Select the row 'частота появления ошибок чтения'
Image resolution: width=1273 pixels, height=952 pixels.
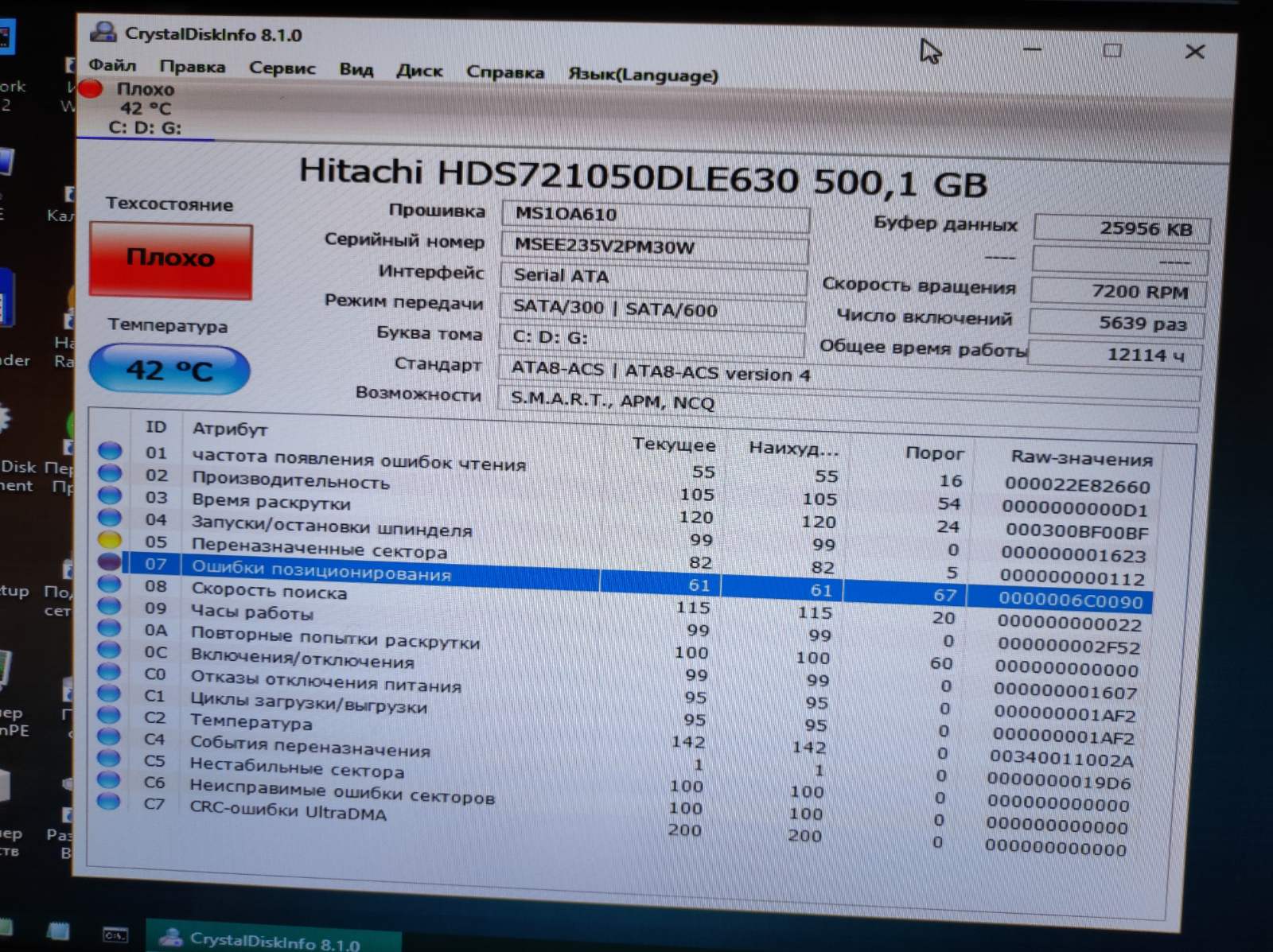(625, 468)
